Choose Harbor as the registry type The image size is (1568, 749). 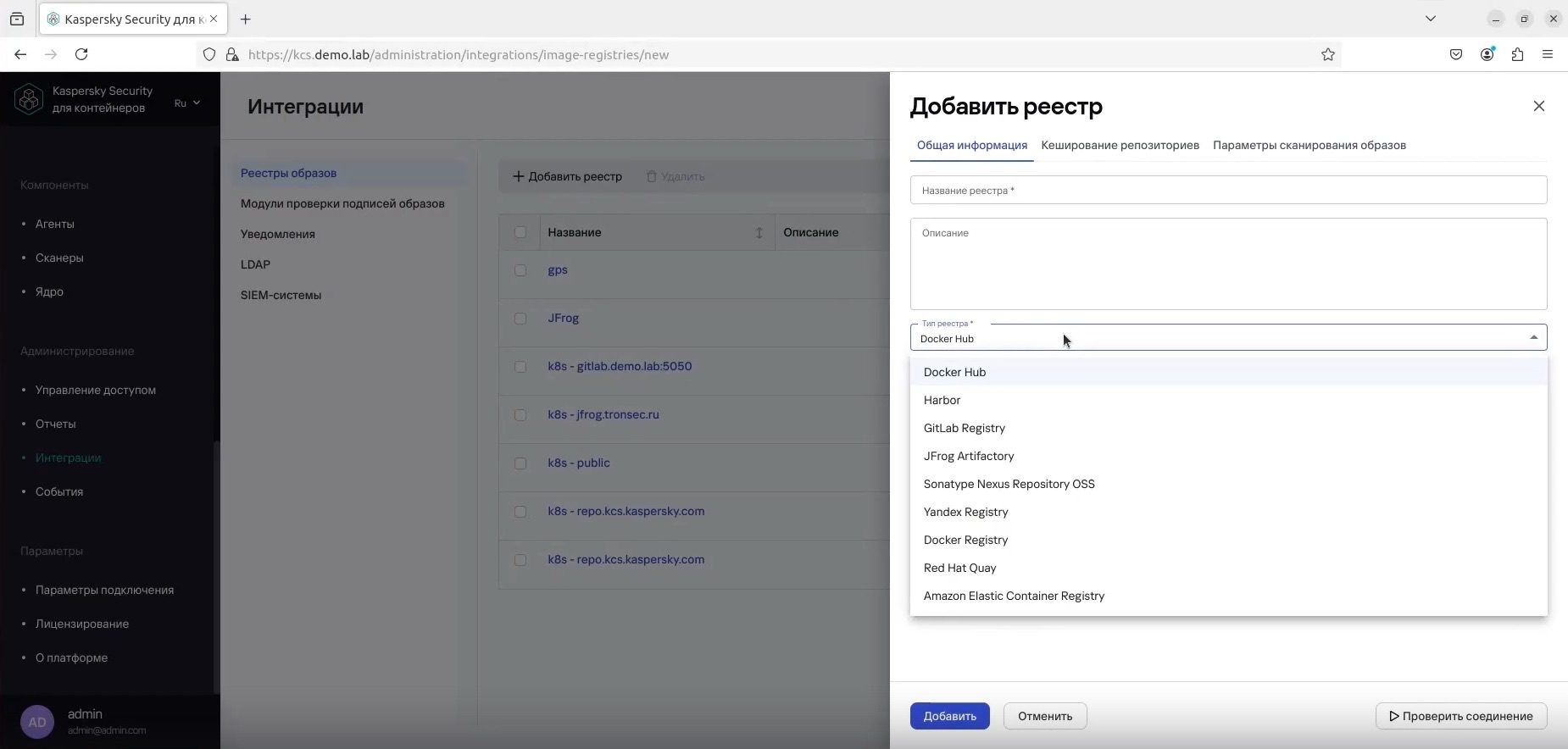coord(1228,400)
